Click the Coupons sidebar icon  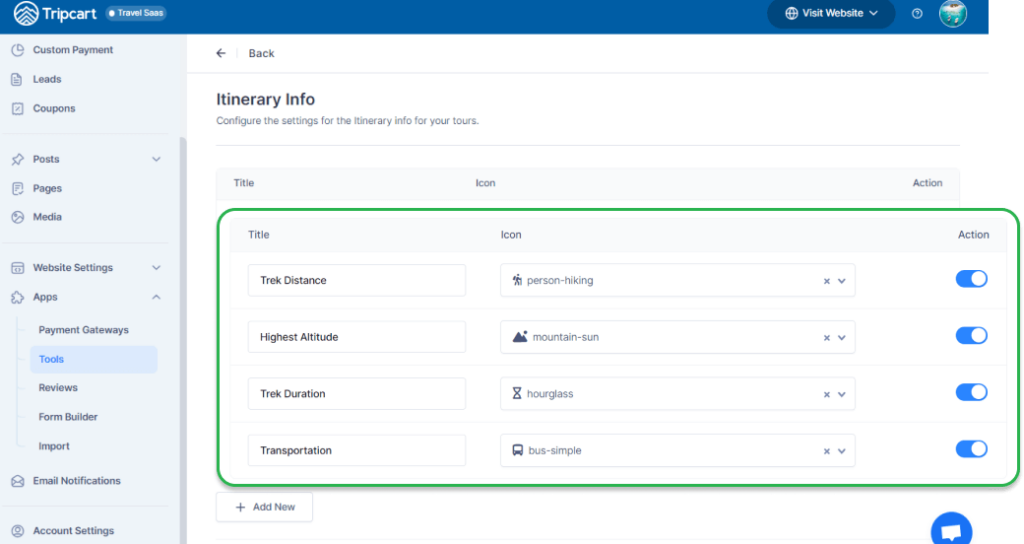click(18, 108)
